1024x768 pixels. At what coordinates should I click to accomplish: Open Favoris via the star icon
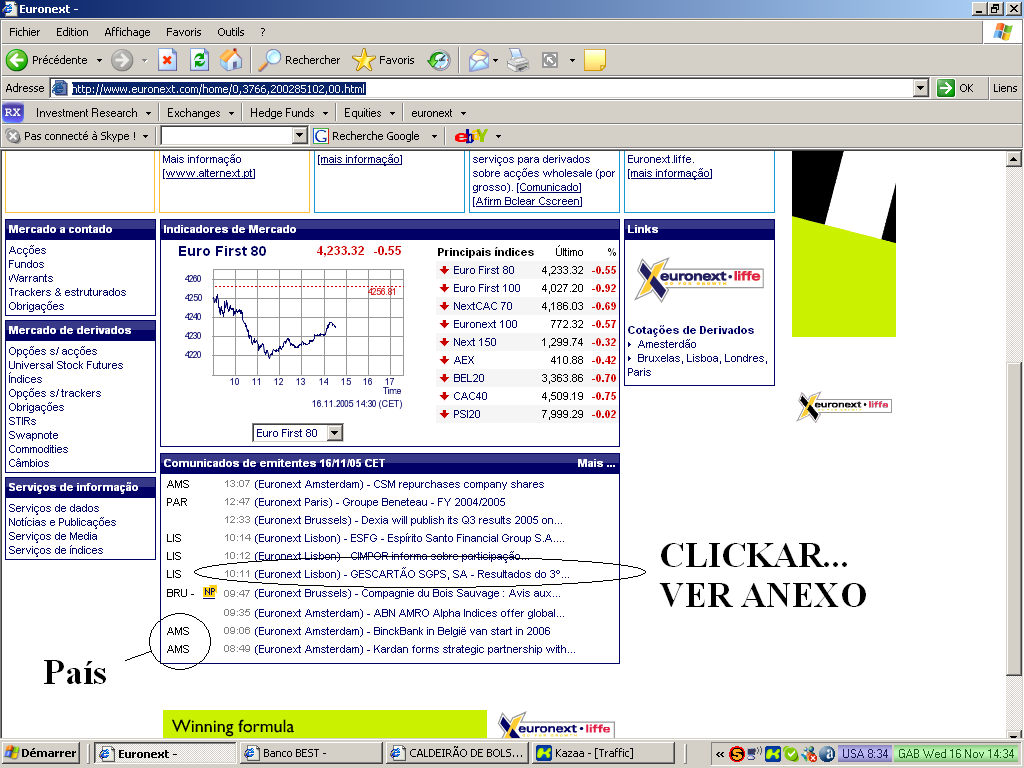point(362,60)
